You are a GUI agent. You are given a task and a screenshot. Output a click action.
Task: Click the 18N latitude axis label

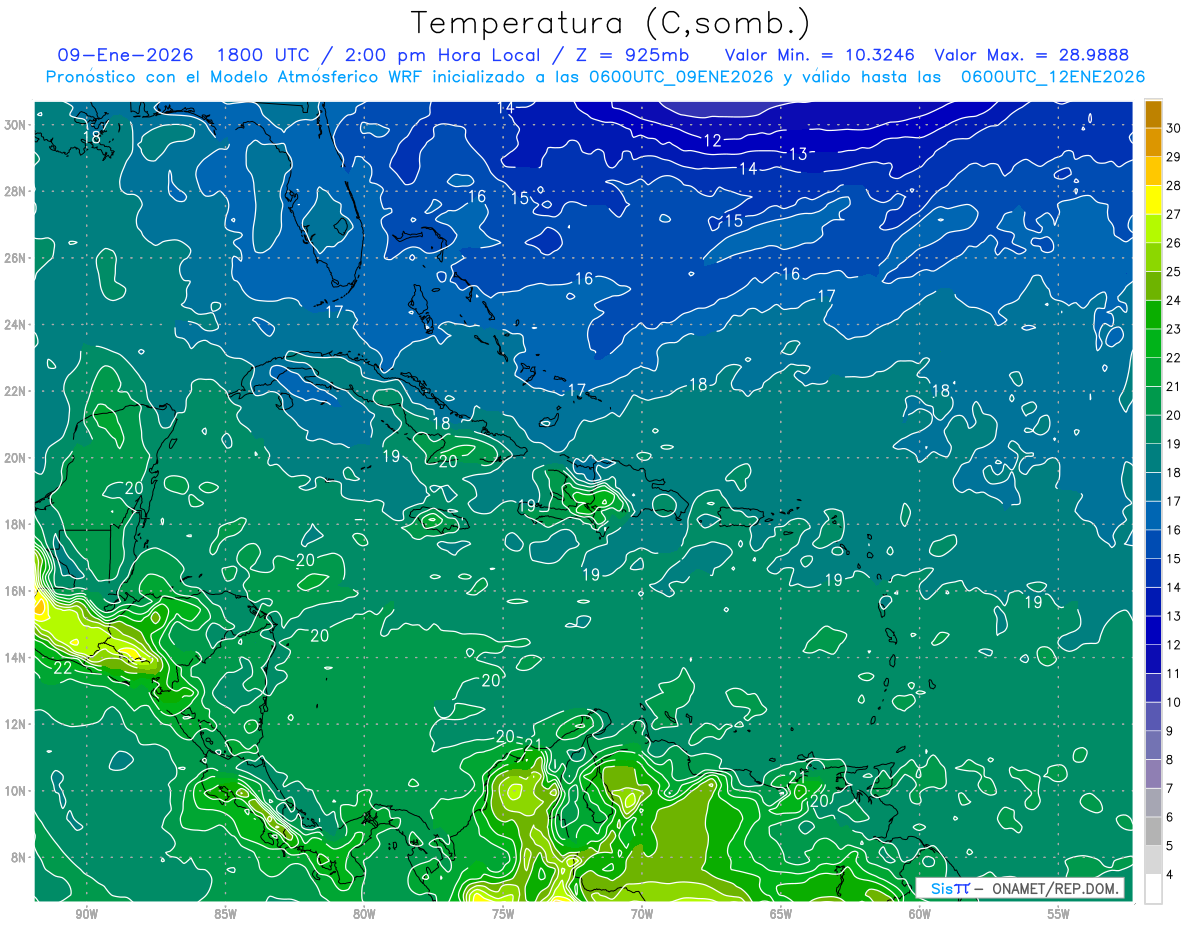tap(17, 524)
